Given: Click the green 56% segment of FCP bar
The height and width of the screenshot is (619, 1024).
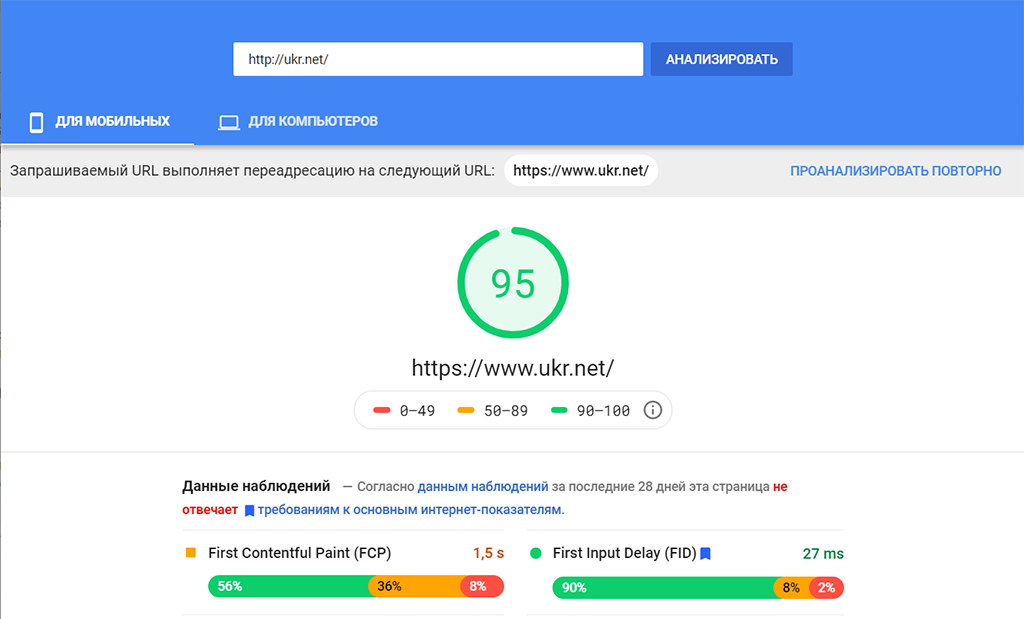Looking at the screenshot, I should click(x=287, y=587).
